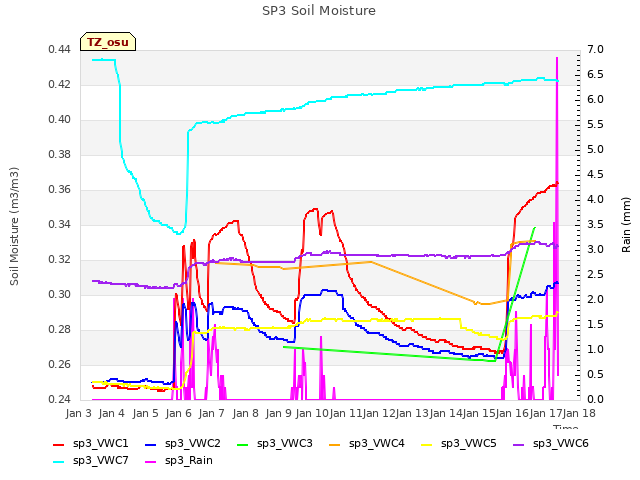Click the 0.5 rain axis value

click(x=595, y=375)
